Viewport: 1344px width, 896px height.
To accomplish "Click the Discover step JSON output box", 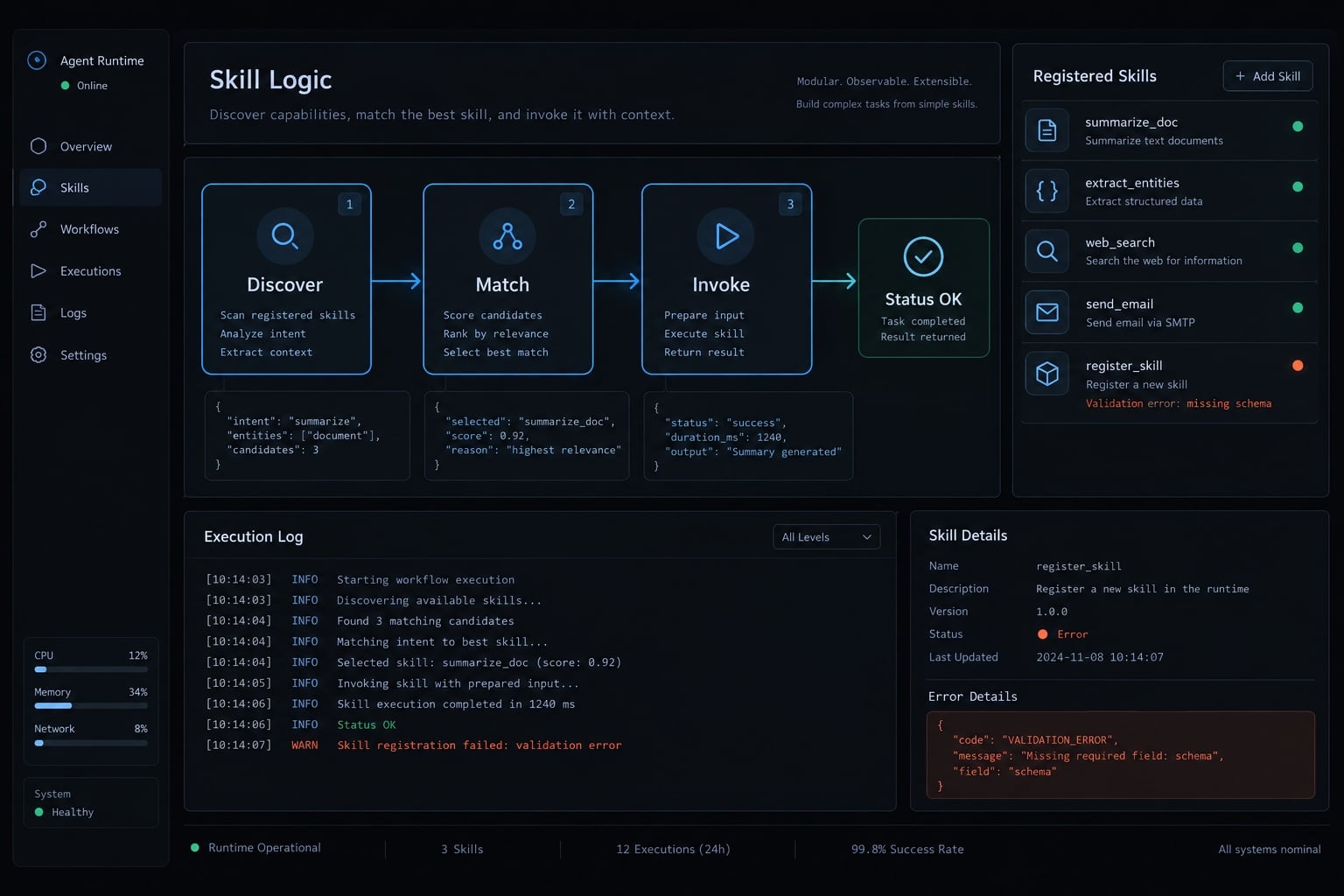I will point(307,436).
